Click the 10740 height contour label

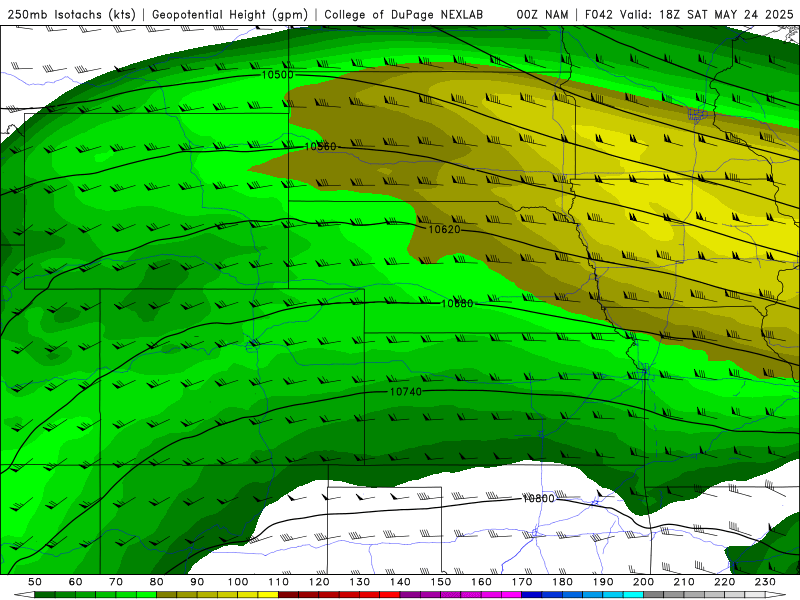(406, 392)
